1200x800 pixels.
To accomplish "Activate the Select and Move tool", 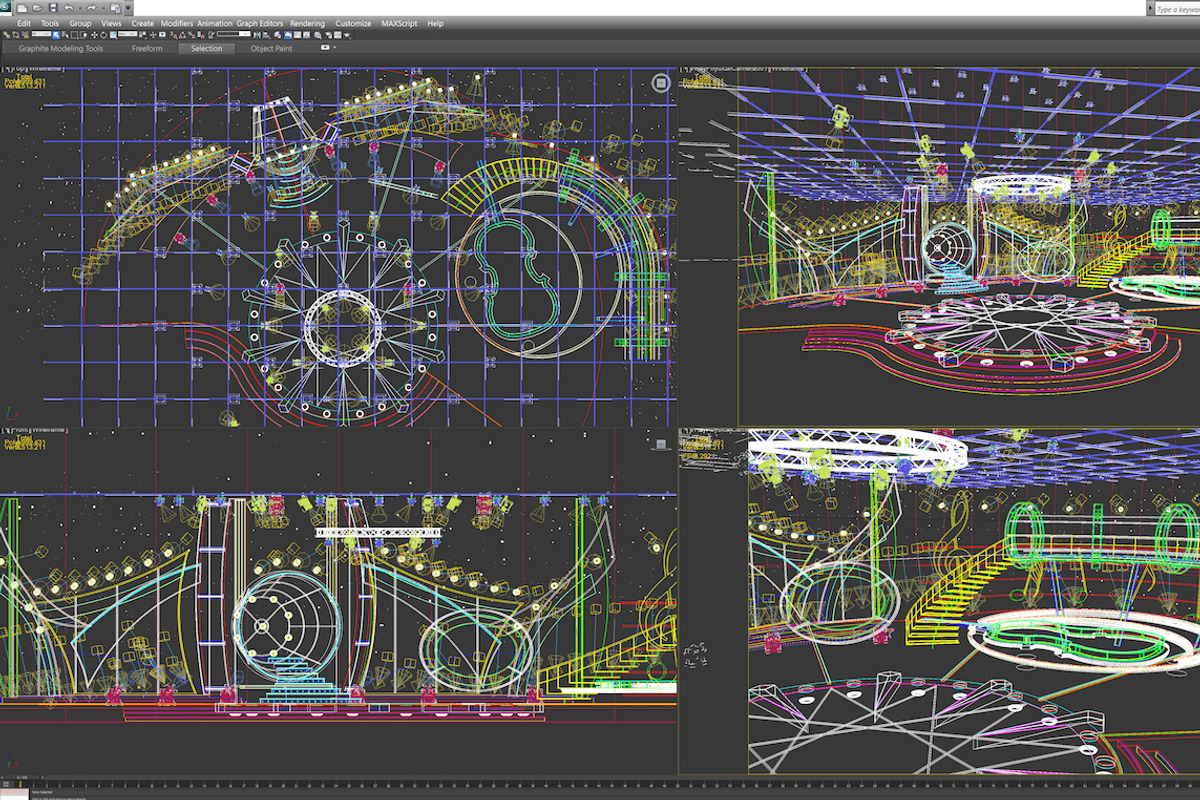I will 94,34.
